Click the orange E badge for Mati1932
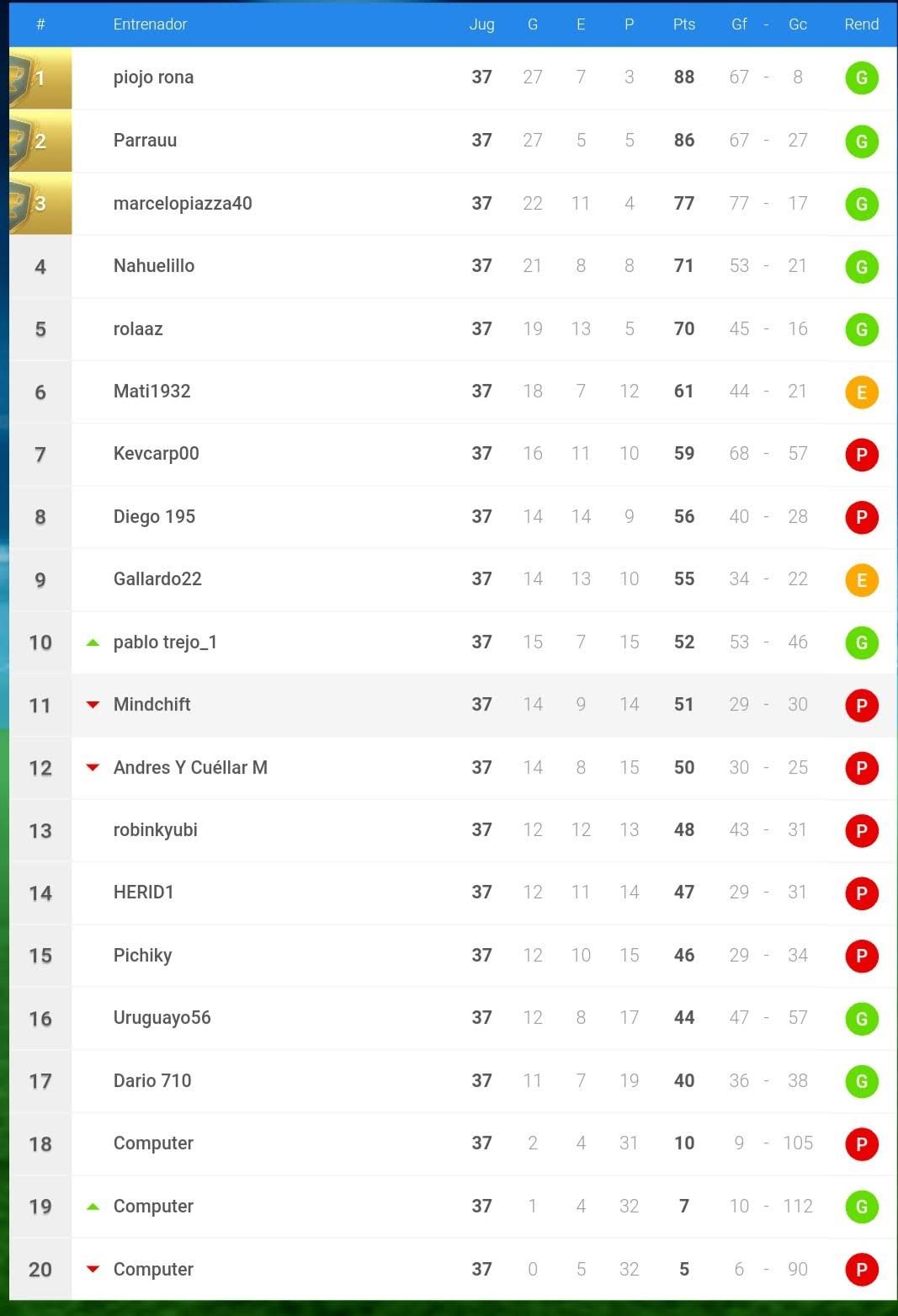 click(861, 392)
